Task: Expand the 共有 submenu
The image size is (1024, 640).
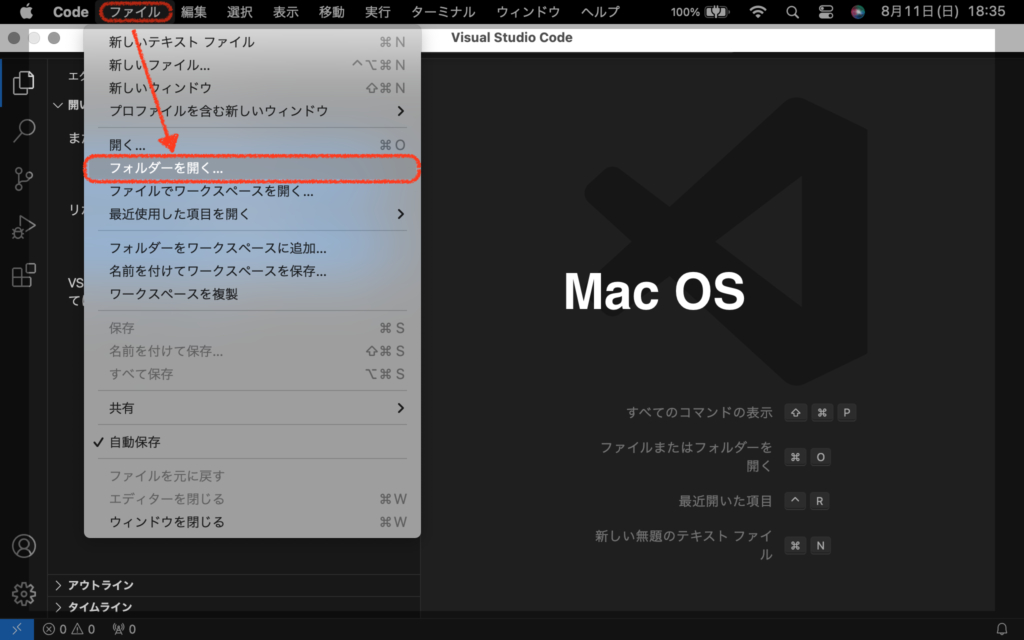Action: tap(252, 408)
